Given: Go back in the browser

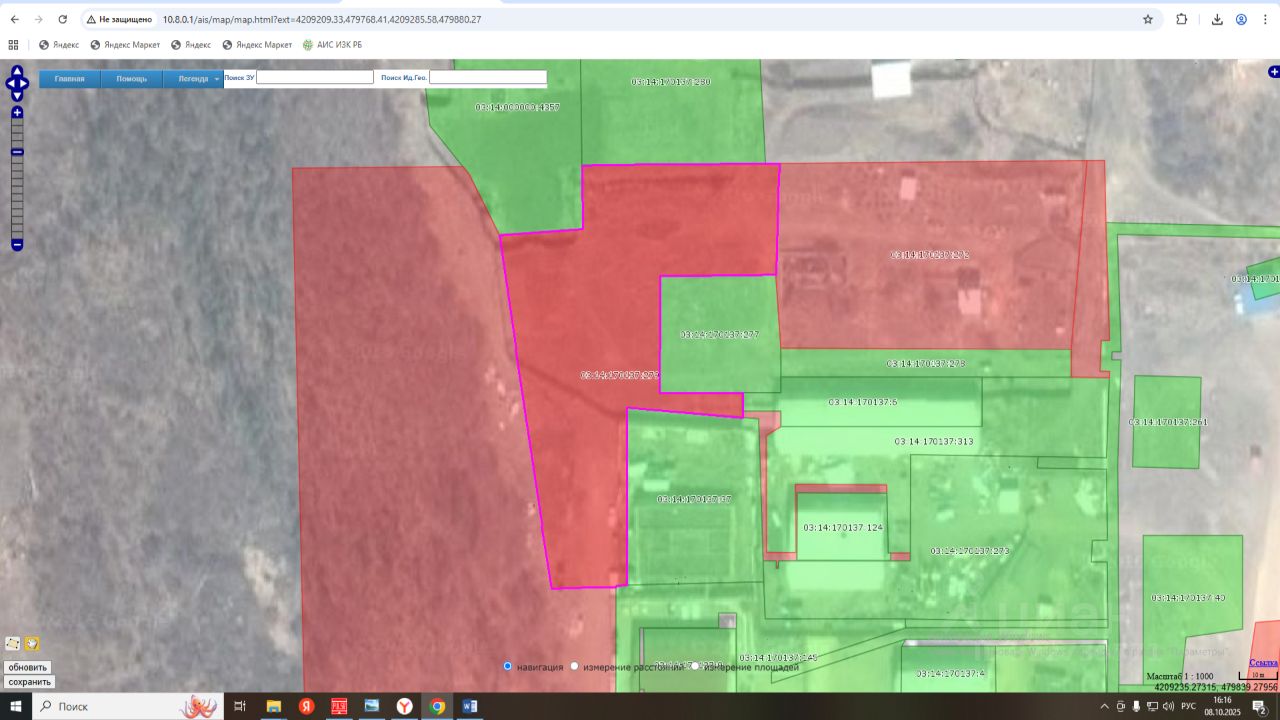Looking at the screenshot, I should [x=14, y=19].
